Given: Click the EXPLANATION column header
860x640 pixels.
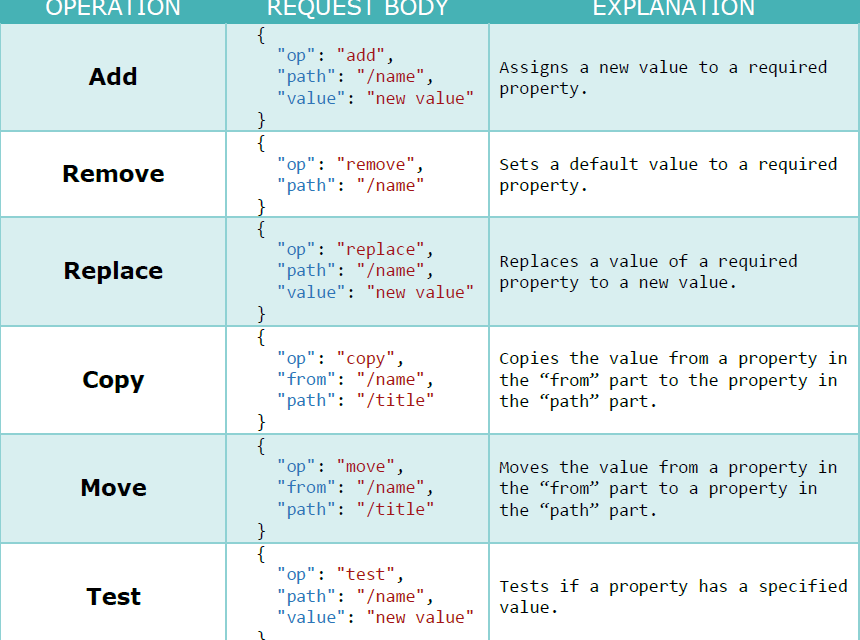Looking at the screenshot, I should tap(673, 9).
